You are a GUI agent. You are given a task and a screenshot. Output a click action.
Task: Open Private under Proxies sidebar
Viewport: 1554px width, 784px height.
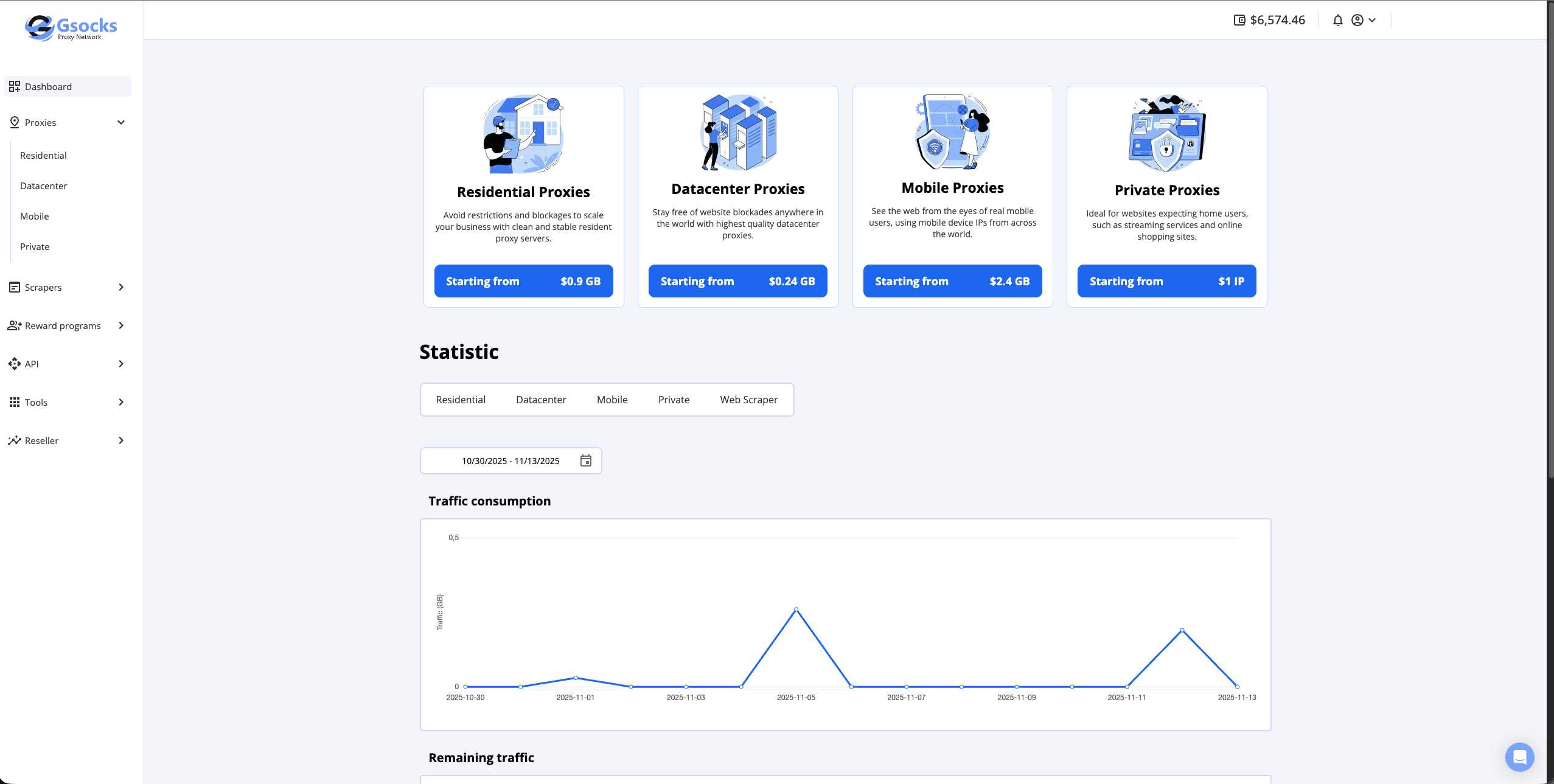(x=35, y=246)
